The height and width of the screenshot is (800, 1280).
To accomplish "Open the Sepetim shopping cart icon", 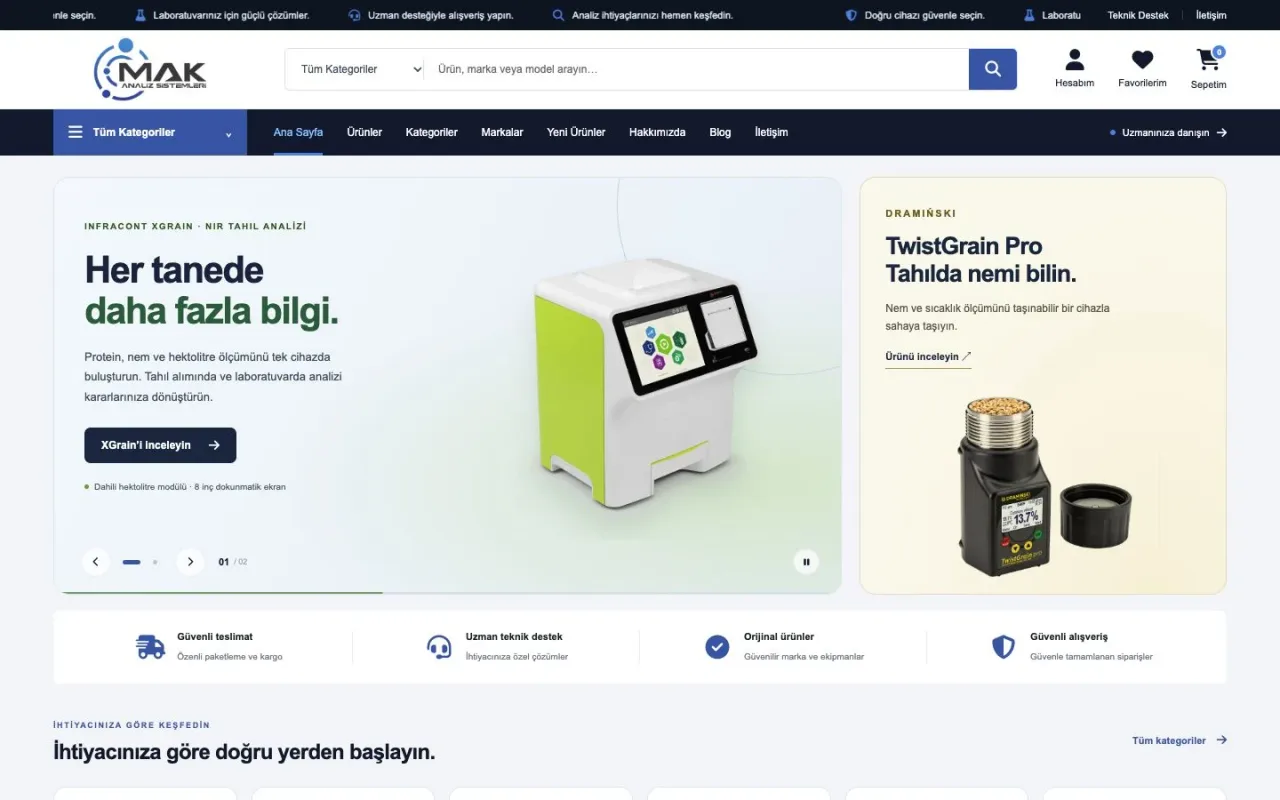I will pos(1208,60).
